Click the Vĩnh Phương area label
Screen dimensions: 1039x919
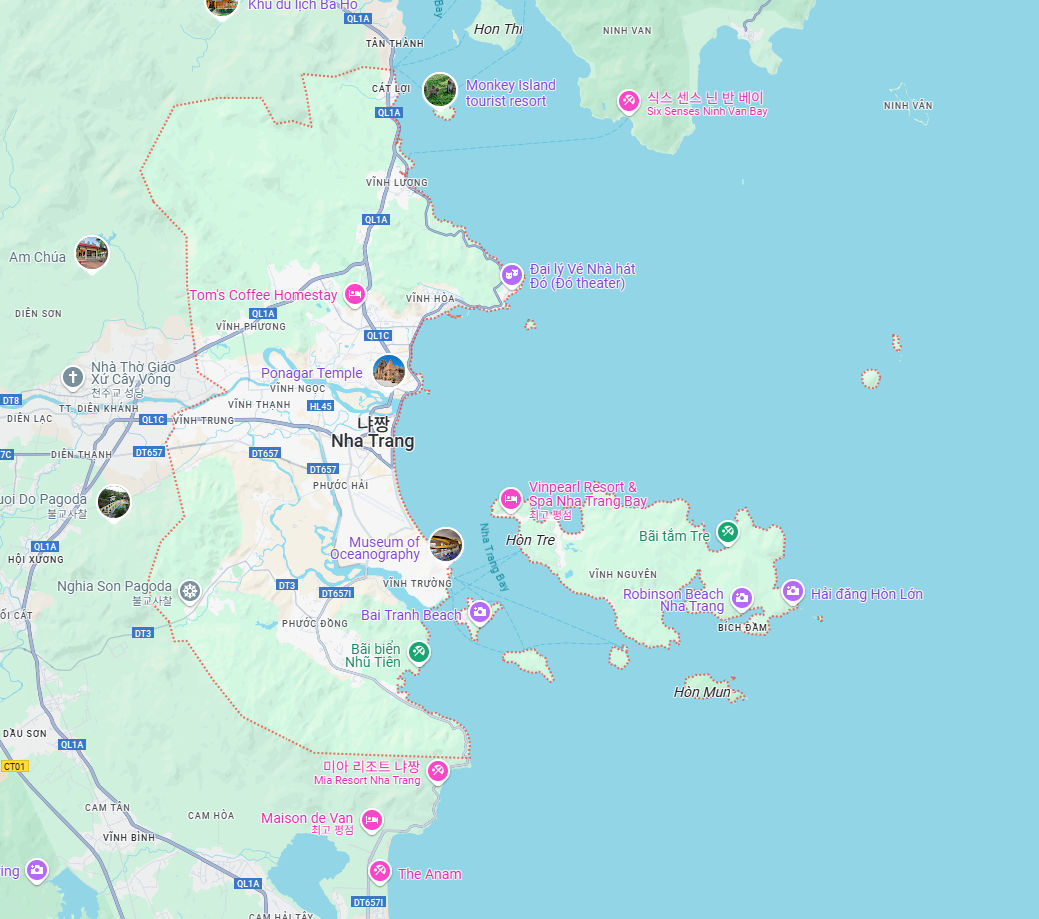pyautogui.click(x=251, y=327)
